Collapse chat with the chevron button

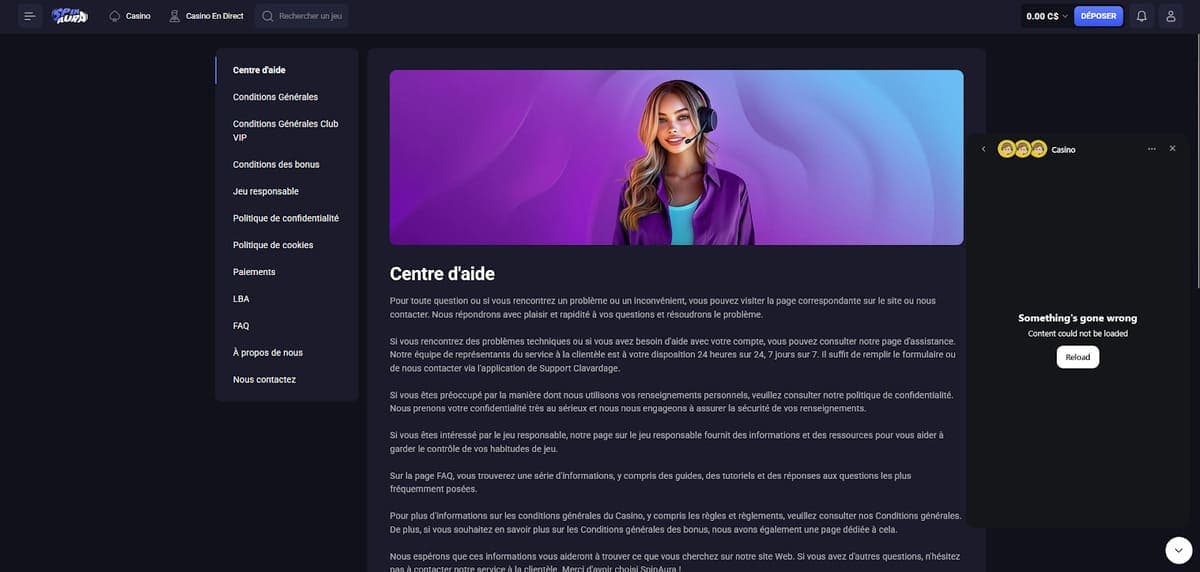coord(1179,549)
